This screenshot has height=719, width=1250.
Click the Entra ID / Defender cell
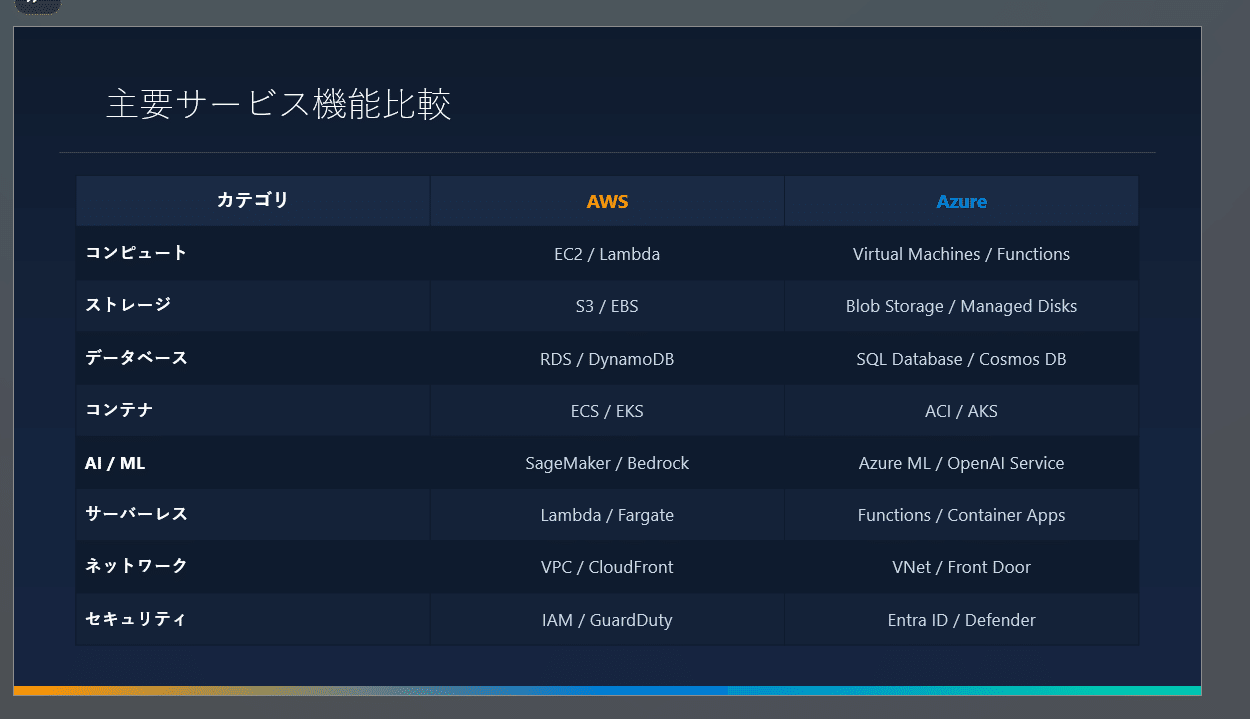point(962,620)
